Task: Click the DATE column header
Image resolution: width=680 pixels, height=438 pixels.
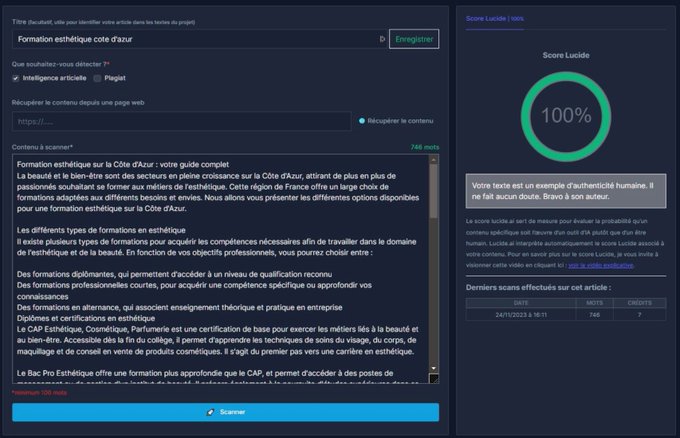Action: 521,303
